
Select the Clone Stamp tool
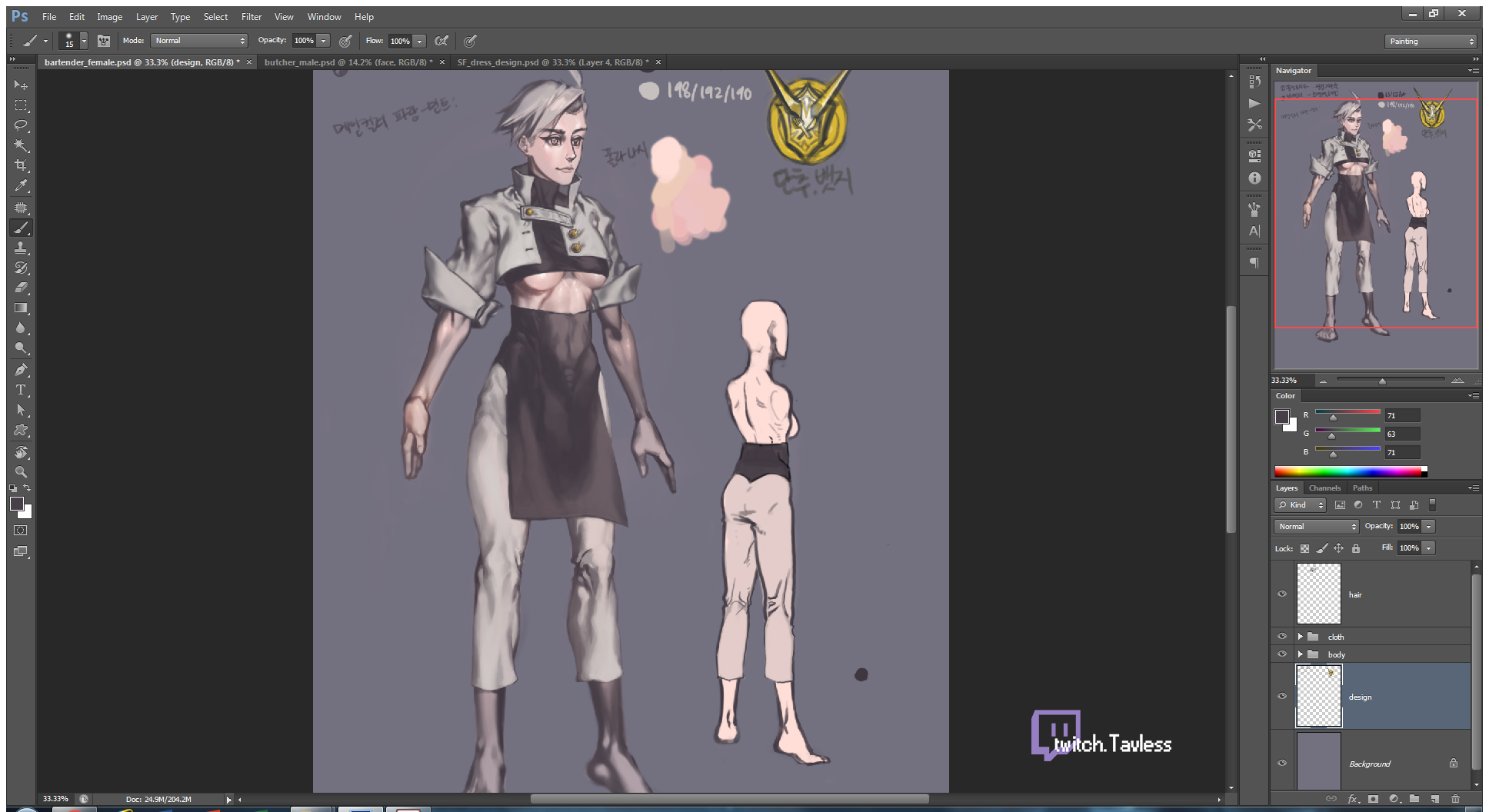pos(21,248)
